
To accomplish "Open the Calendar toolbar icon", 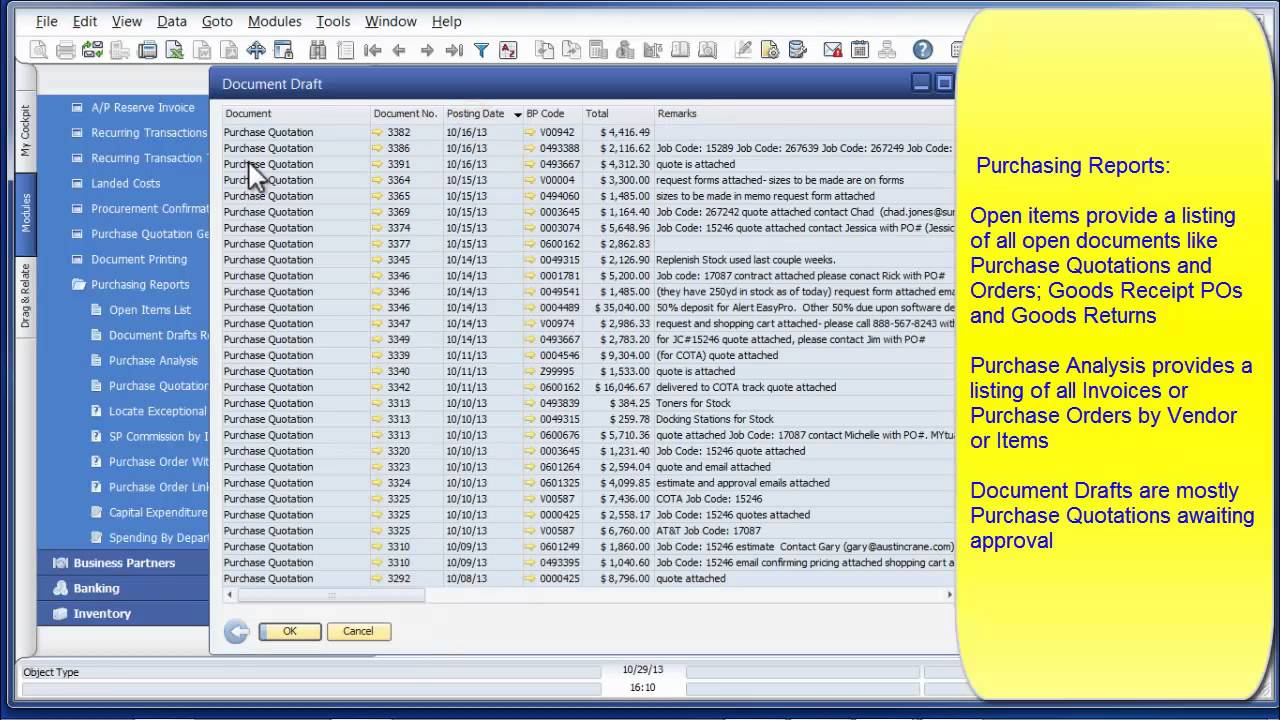I will 860,50.
